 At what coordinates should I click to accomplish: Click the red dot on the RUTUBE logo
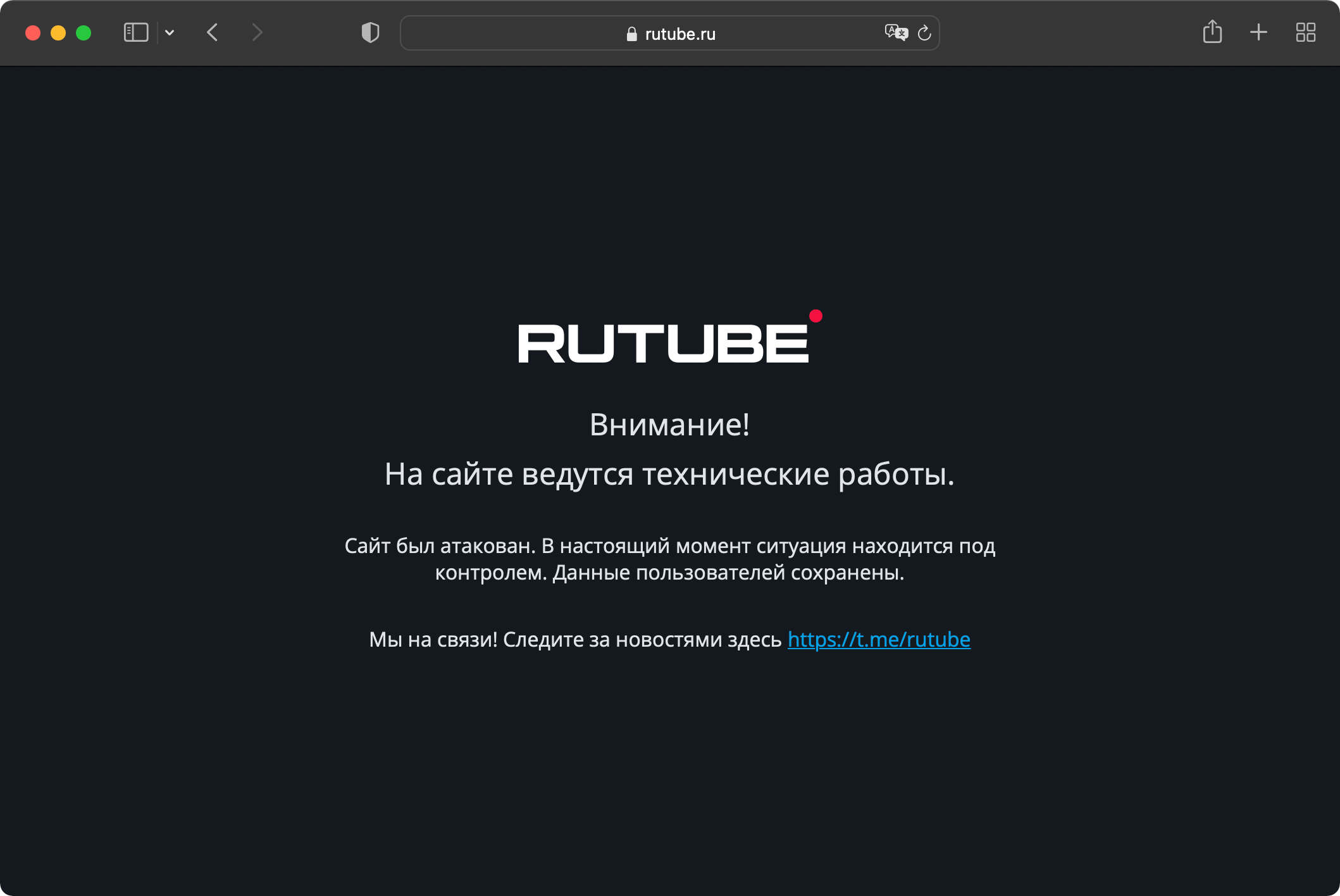coord(816,316)
